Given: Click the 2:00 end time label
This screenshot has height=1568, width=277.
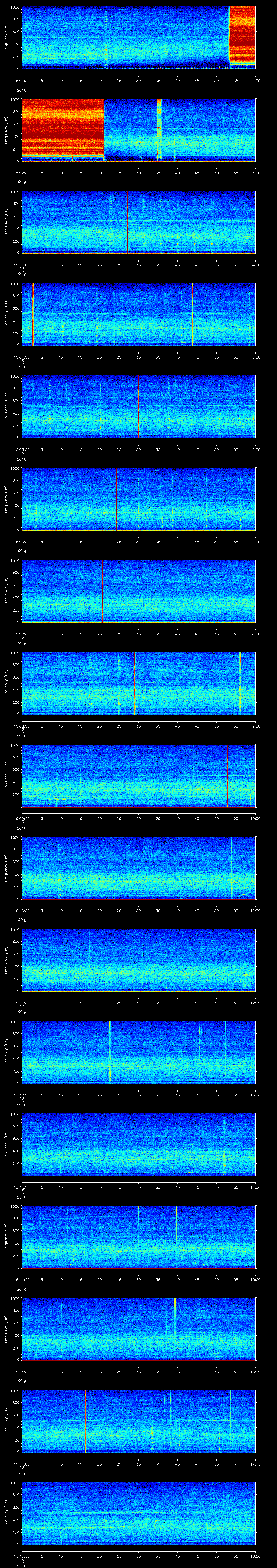Looking at the screenshot, I should 256,80.
